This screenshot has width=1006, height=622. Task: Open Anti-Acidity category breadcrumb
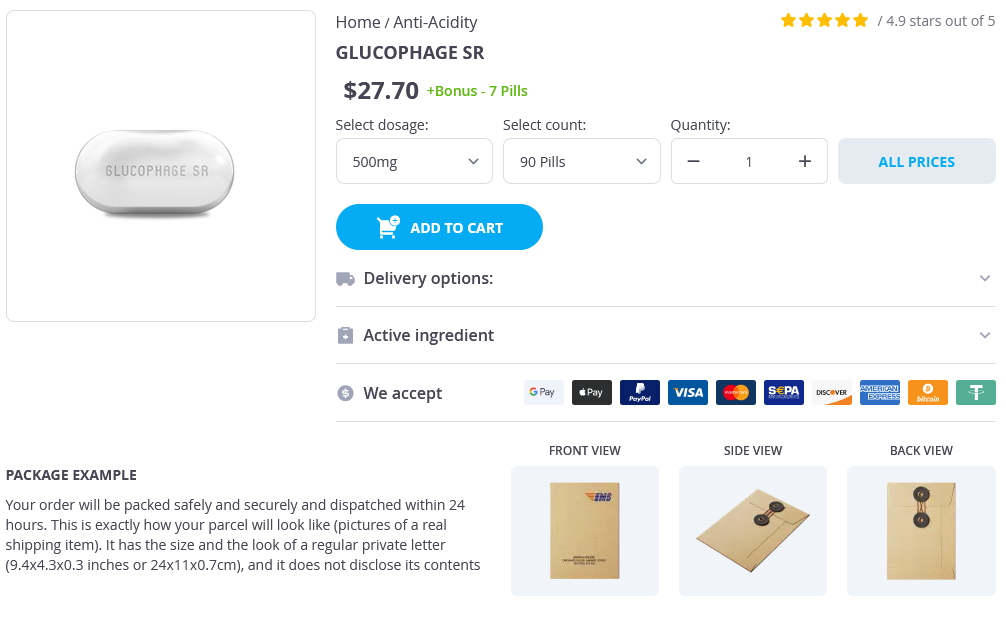tap(435, 22)
